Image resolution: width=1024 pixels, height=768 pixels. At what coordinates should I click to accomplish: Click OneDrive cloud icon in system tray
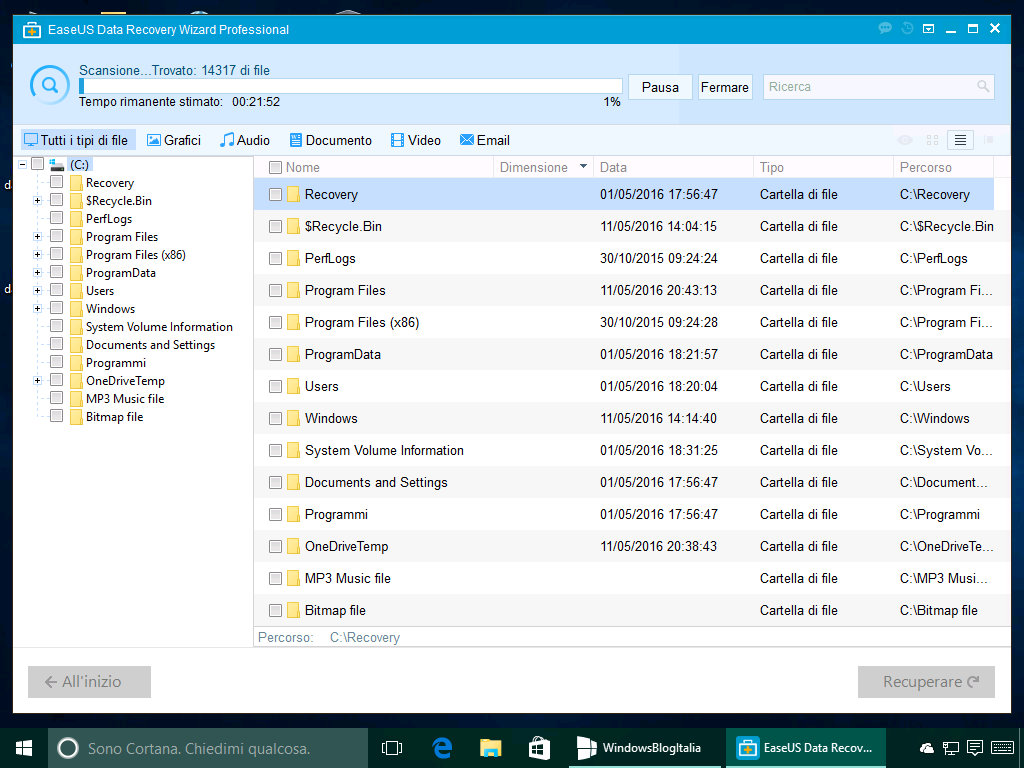click(926, 748)
